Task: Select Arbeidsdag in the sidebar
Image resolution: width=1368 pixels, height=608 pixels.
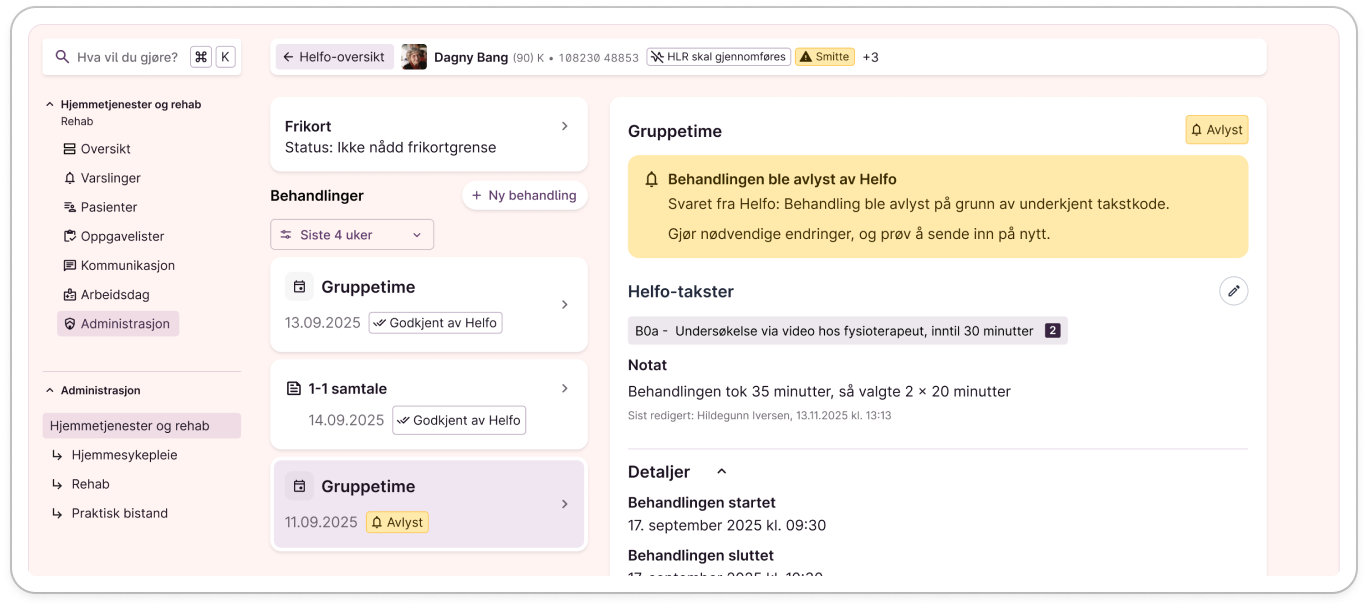Action: coord(114,294)
